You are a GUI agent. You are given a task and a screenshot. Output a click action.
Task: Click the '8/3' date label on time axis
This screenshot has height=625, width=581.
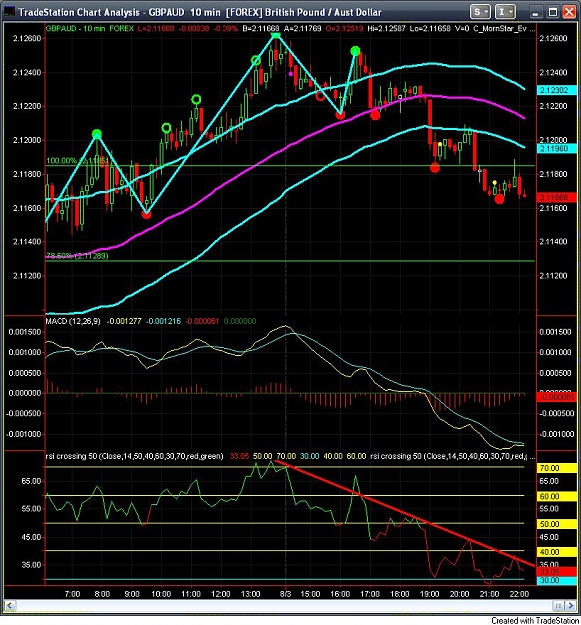pos(285,594)
